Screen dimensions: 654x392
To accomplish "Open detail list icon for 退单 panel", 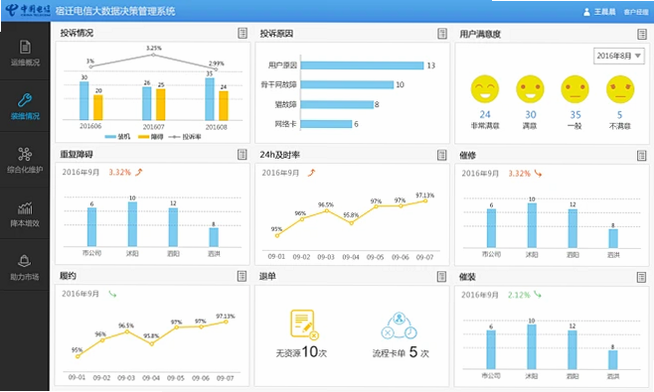I will pyautogui.click(x=441, y=276).
